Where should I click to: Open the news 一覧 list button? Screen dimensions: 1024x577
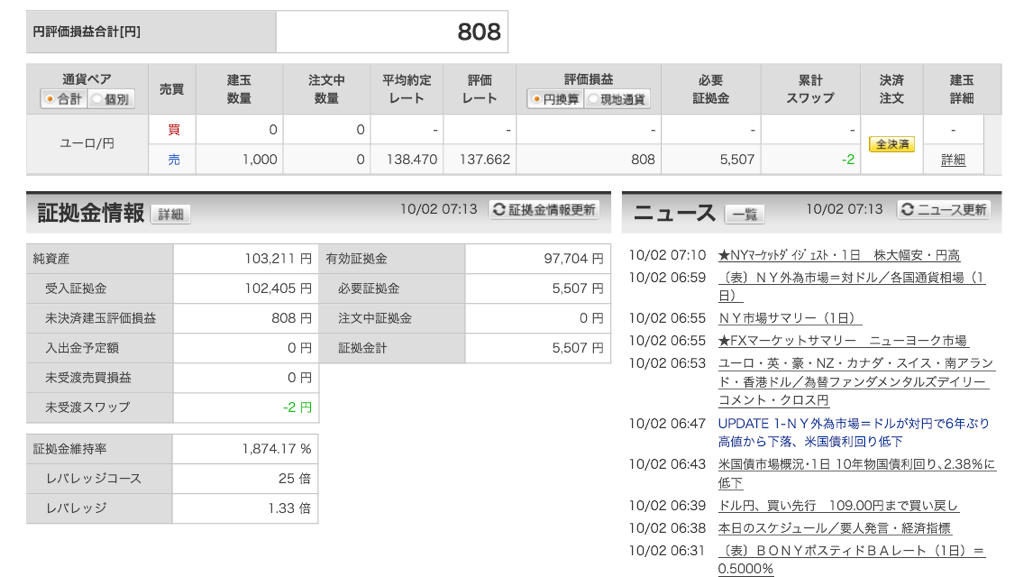[744, 214]
